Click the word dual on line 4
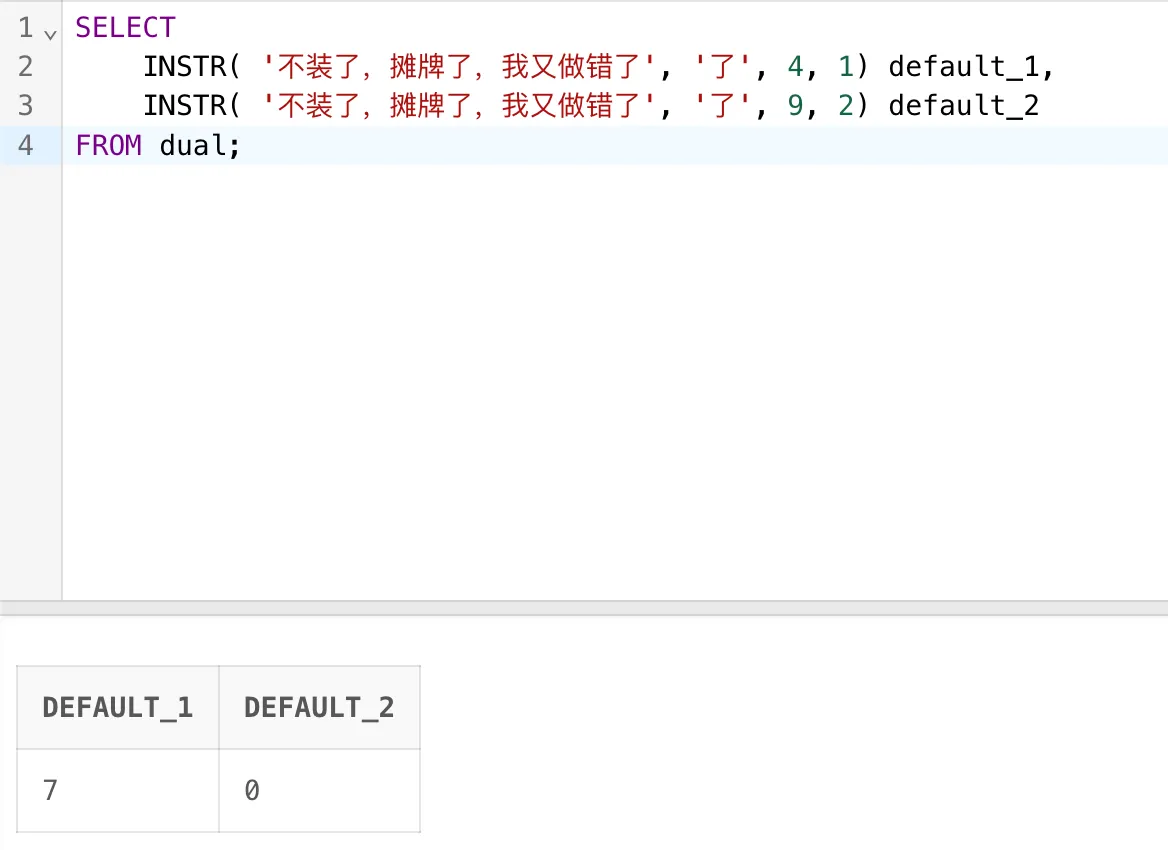1168x850 pixels. (193, 145)
